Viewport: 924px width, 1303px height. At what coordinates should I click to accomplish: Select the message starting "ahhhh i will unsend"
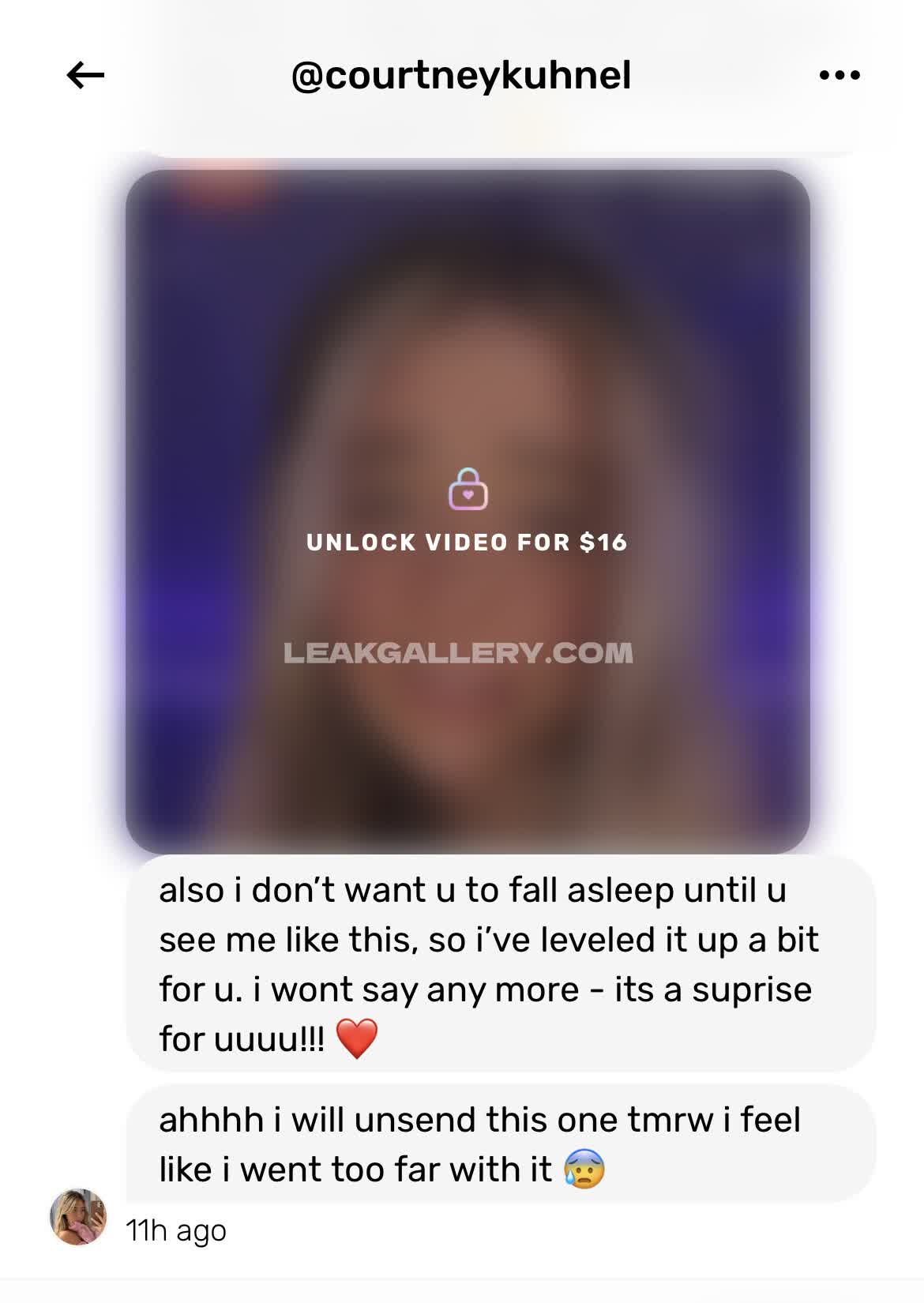tap(501, 1143)
